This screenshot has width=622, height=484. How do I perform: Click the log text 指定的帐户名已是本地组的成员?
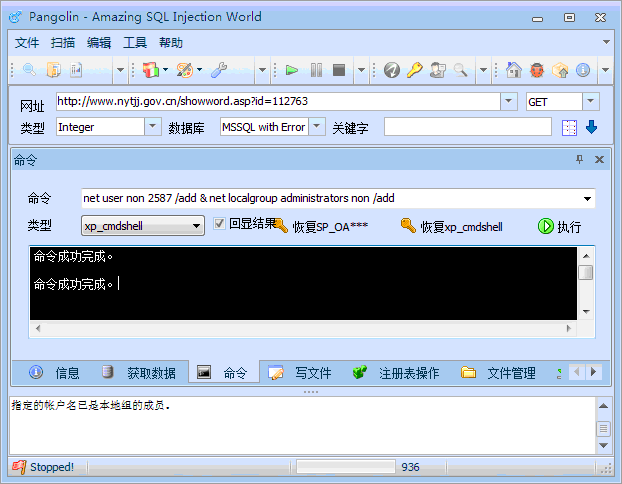[91, 405]
